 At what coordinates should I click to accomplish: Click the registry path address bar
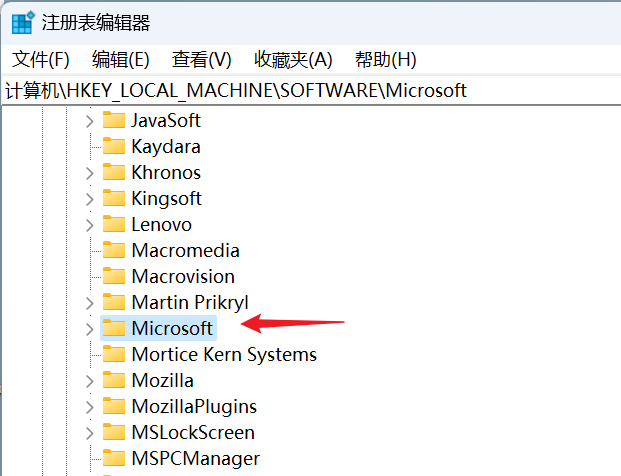310,91
